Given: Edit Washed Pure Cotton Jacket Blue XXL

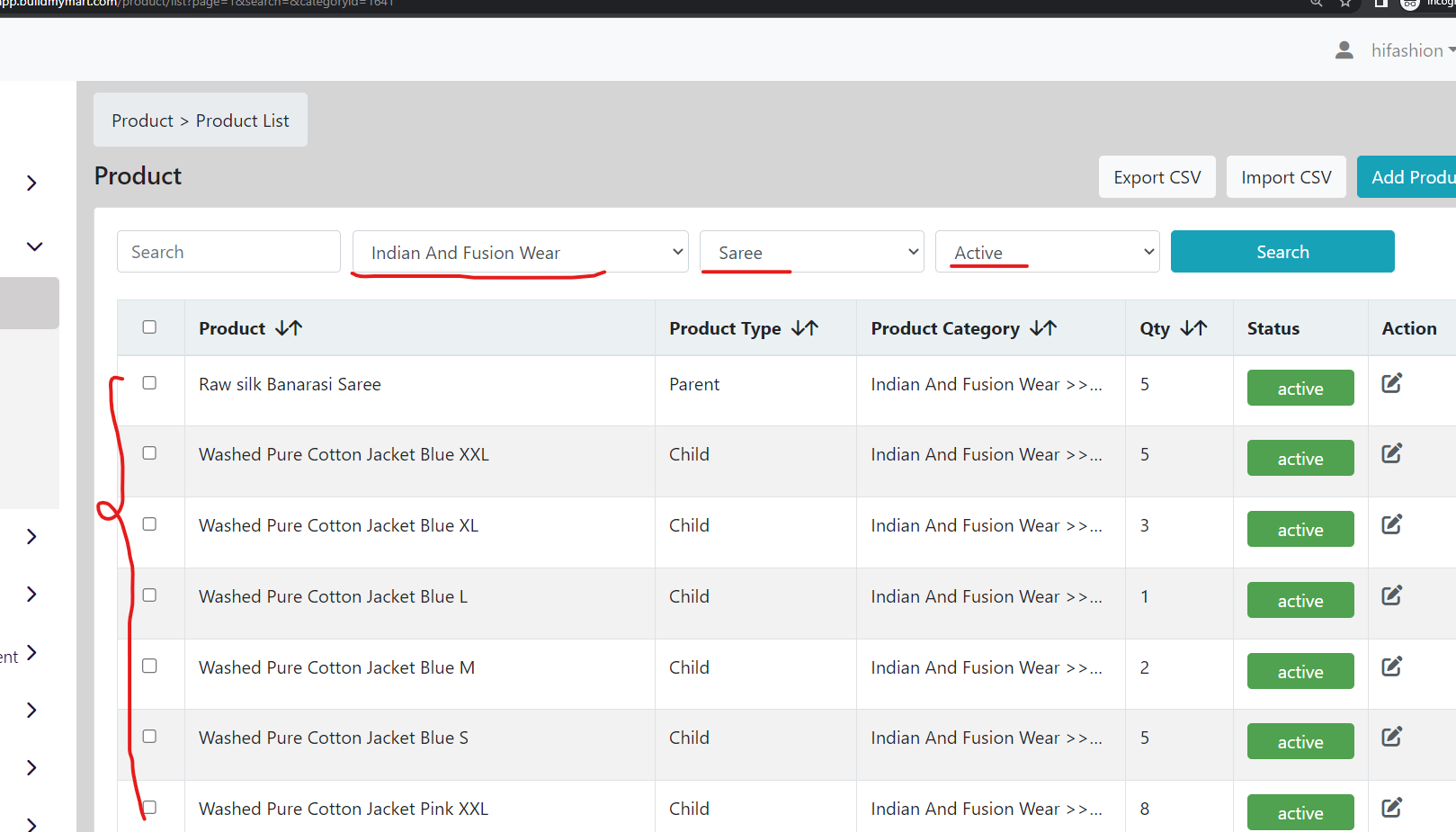Looking at the screenshot, I should 1391,453.
